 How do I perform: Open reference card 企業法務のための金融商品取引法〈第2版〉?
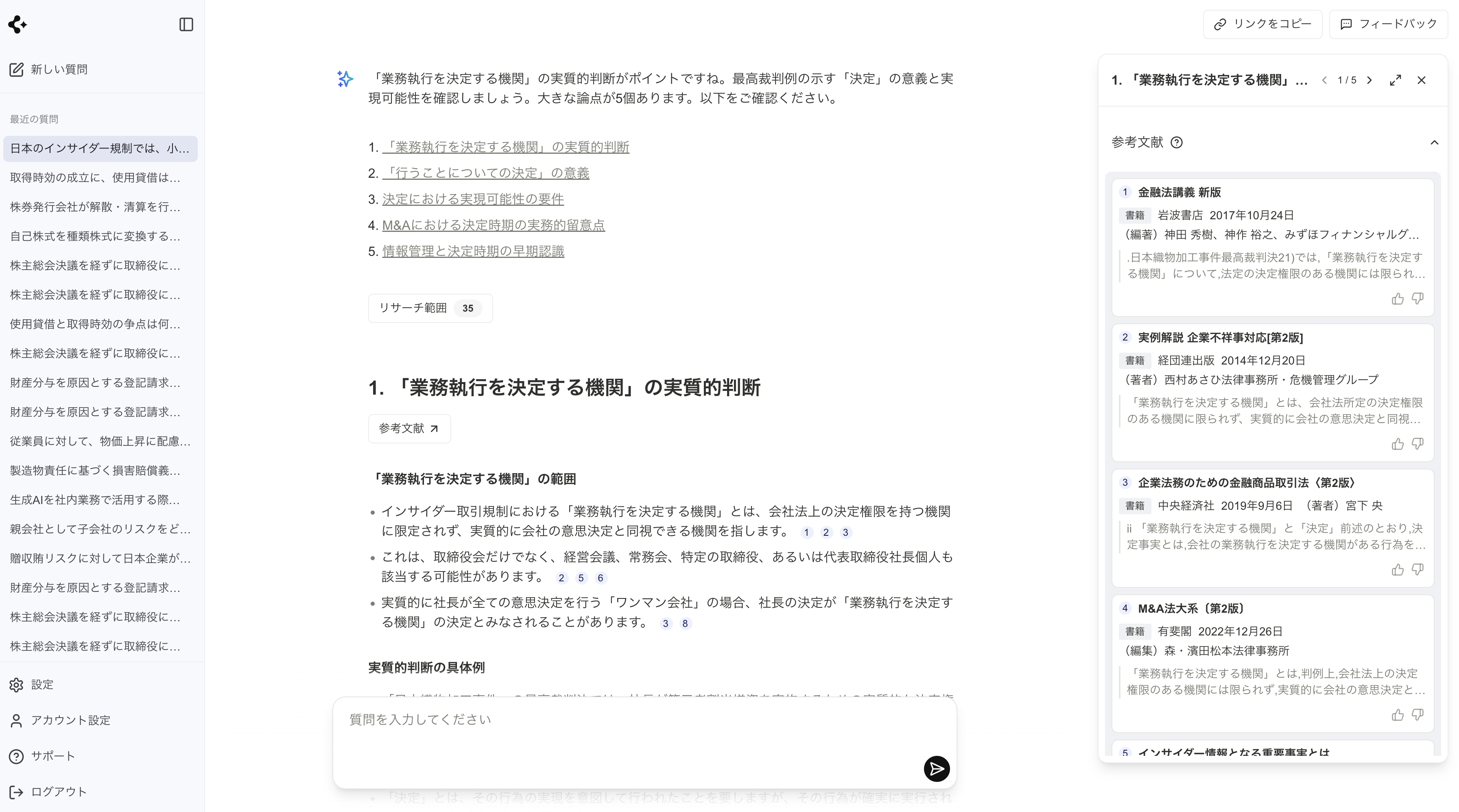pyautogui.click(x=1272, y=528)
